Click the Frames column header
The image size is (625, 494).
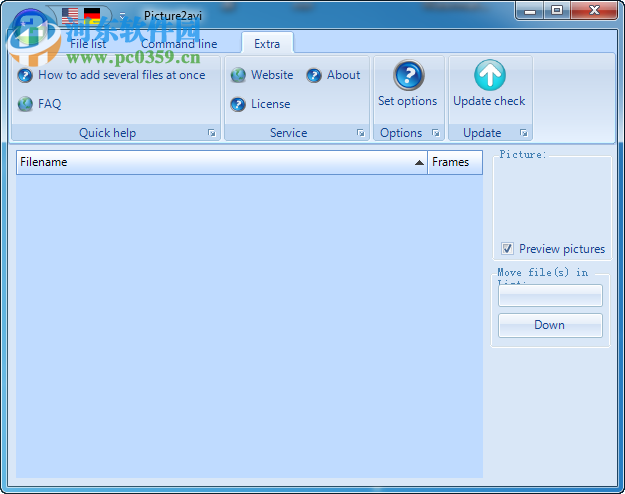point(455,162)
